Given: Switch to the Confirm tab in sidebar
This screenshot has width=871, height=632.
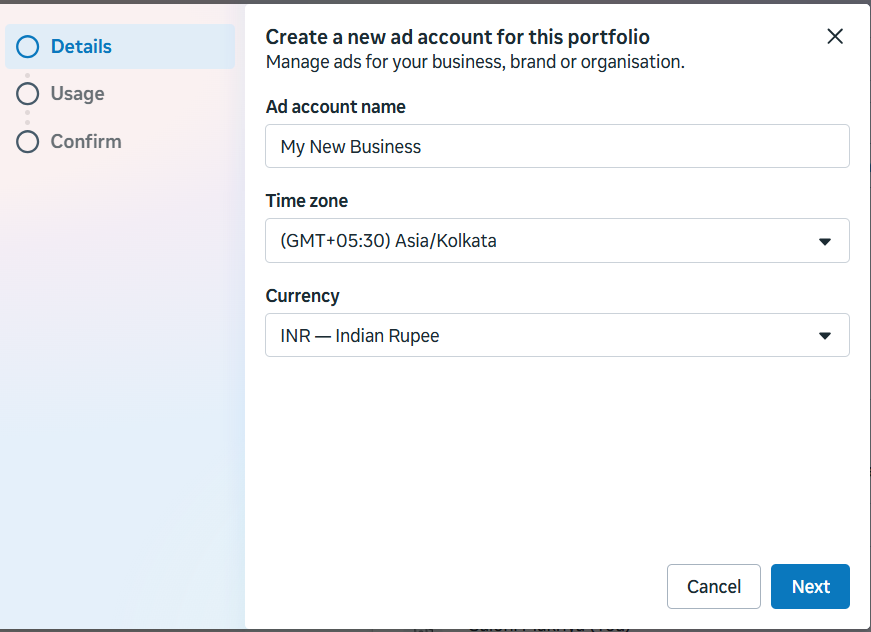Looking at the screenshot, I should [x=83, y=141].
